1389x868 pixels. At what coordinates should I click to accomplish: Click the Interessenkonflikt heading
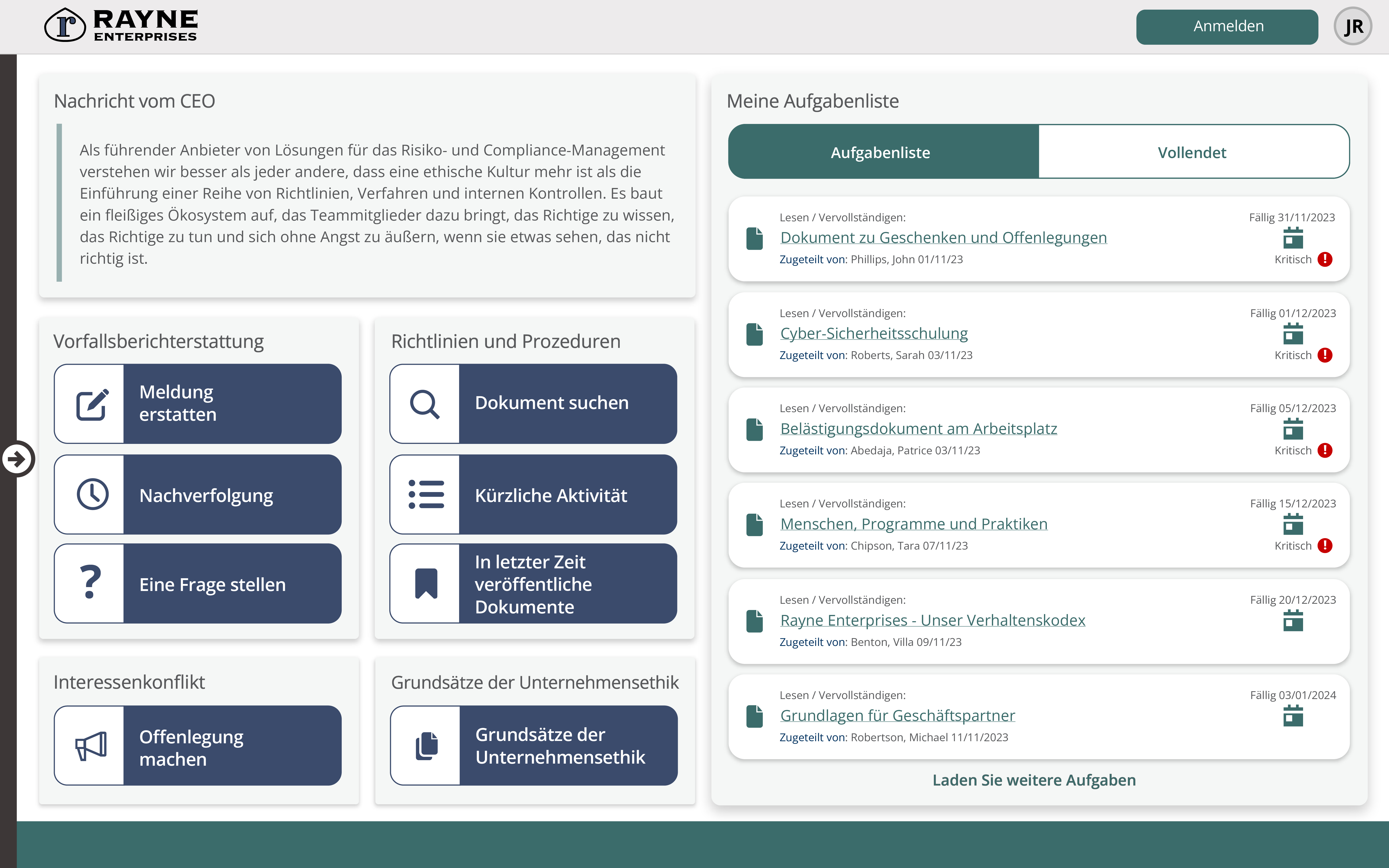[x=129, y=682]
